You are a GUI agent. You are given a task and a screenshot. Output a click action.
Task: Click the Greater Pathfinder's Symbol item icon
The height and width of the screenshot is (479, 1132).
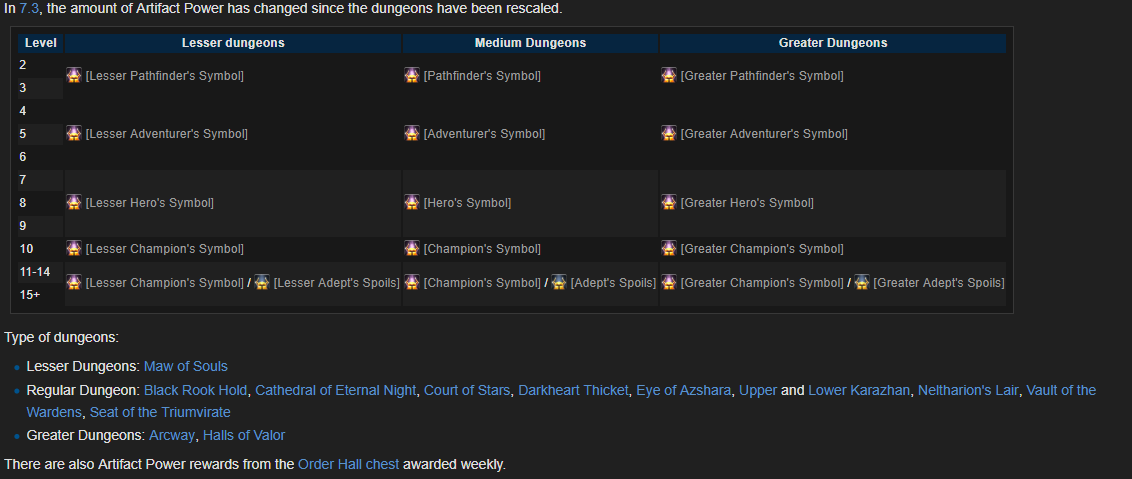coord(669,76)
